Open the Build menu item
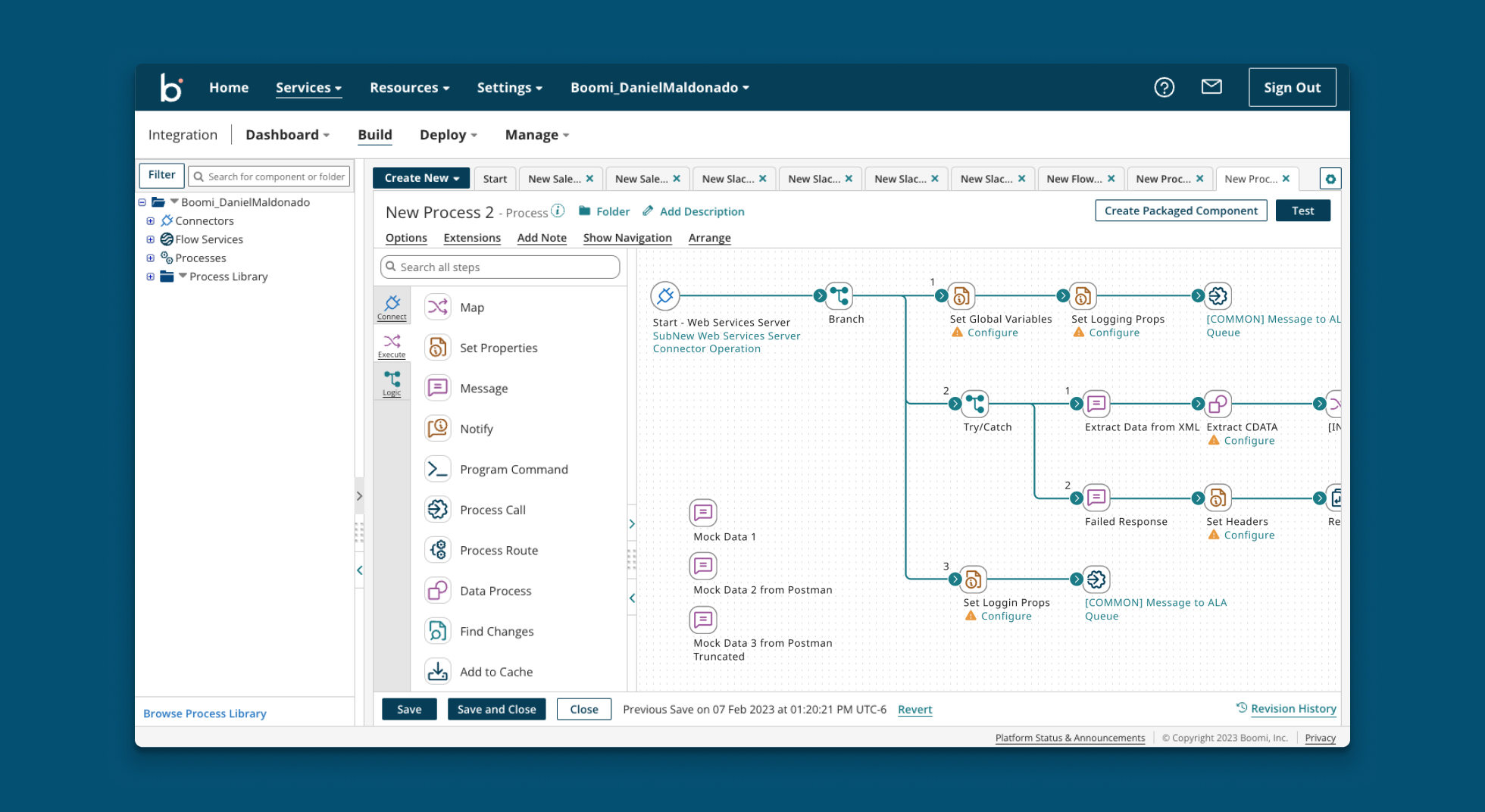Image resolution: width=1485 pixels, height=812 pixels. [374, 135]
